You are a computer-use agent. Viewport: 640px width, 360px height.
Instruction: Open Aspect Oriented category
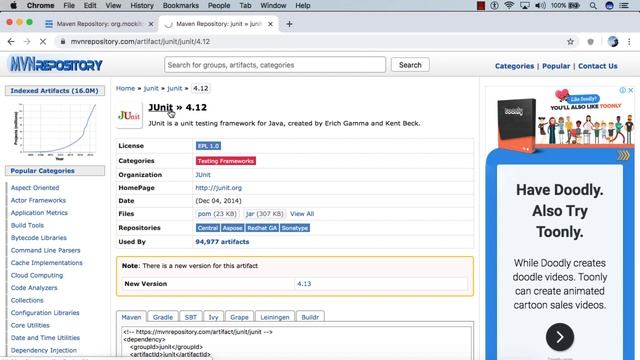tap(35, 188)
